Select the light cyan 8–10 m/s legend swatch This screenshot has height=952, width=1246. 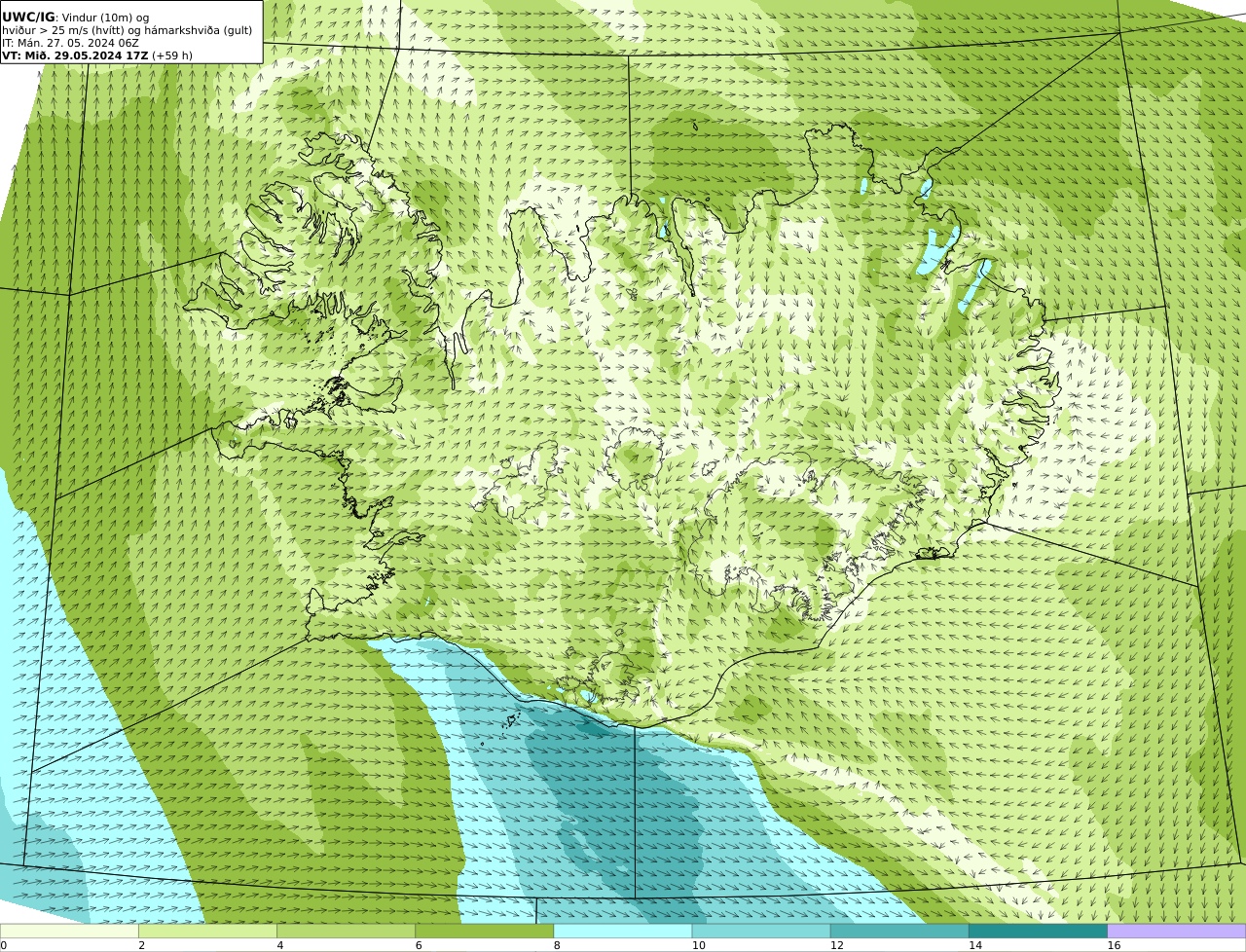[623, 931]
